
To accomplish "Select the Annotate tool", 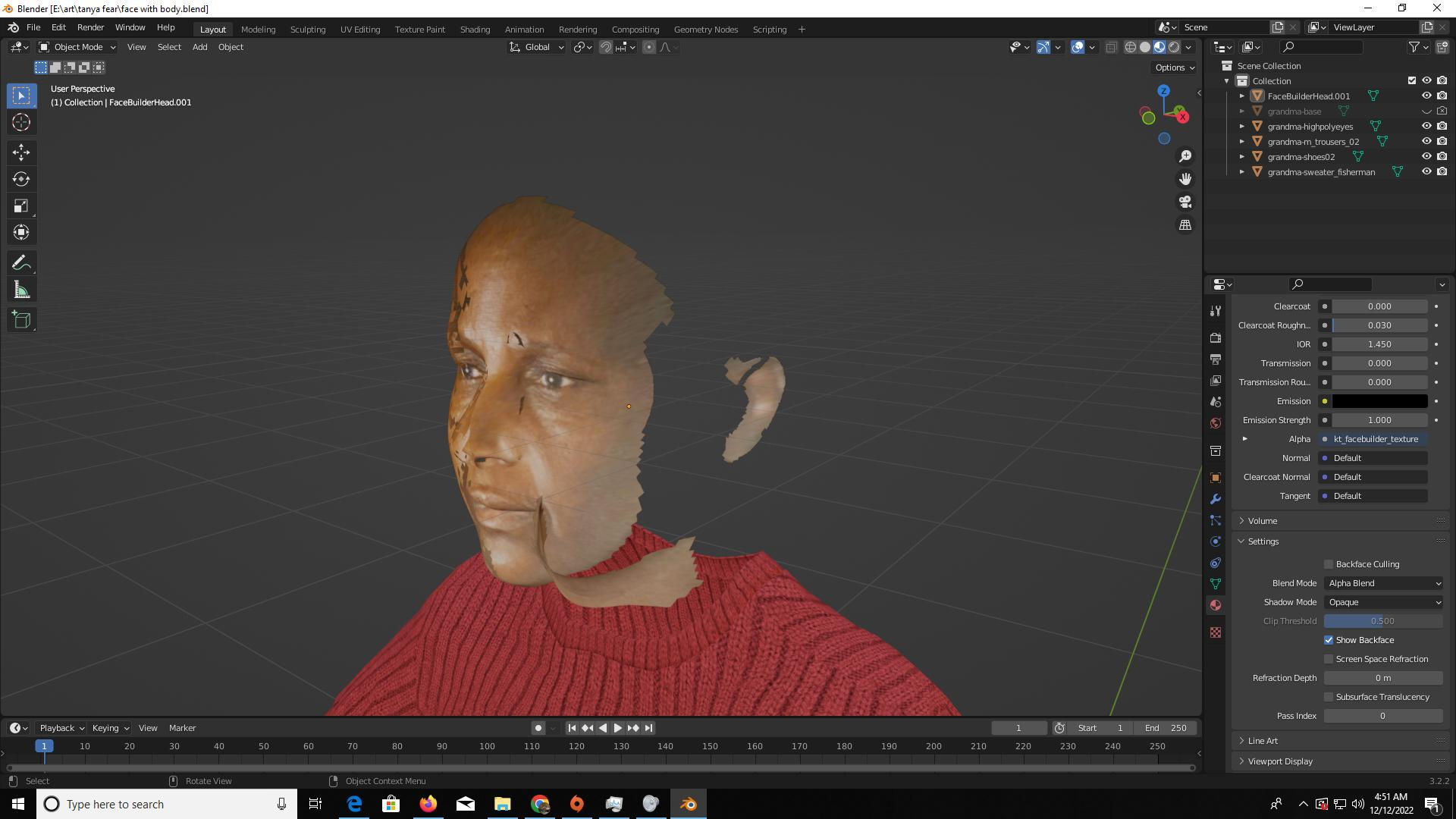I will 21,263.
